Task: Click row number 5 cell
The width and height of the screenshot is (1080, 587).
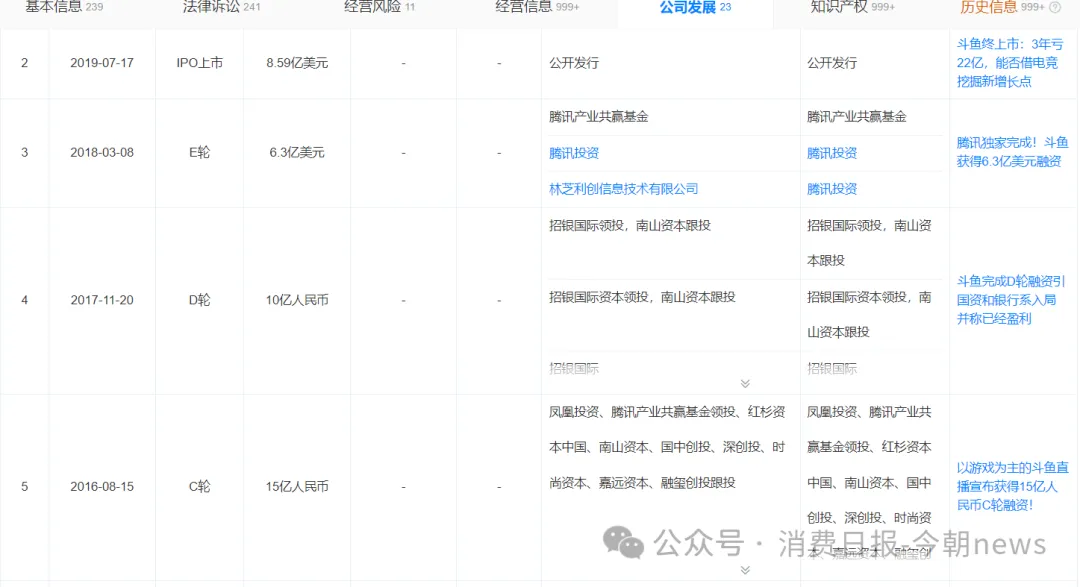Action: click(25, 486)
